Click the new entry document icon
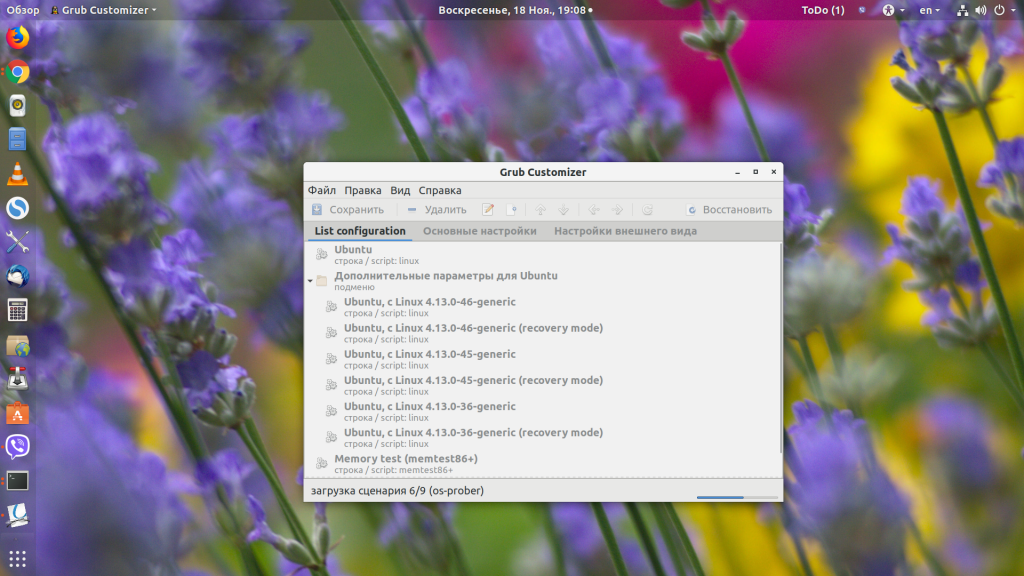 click(x=513, y=210)
